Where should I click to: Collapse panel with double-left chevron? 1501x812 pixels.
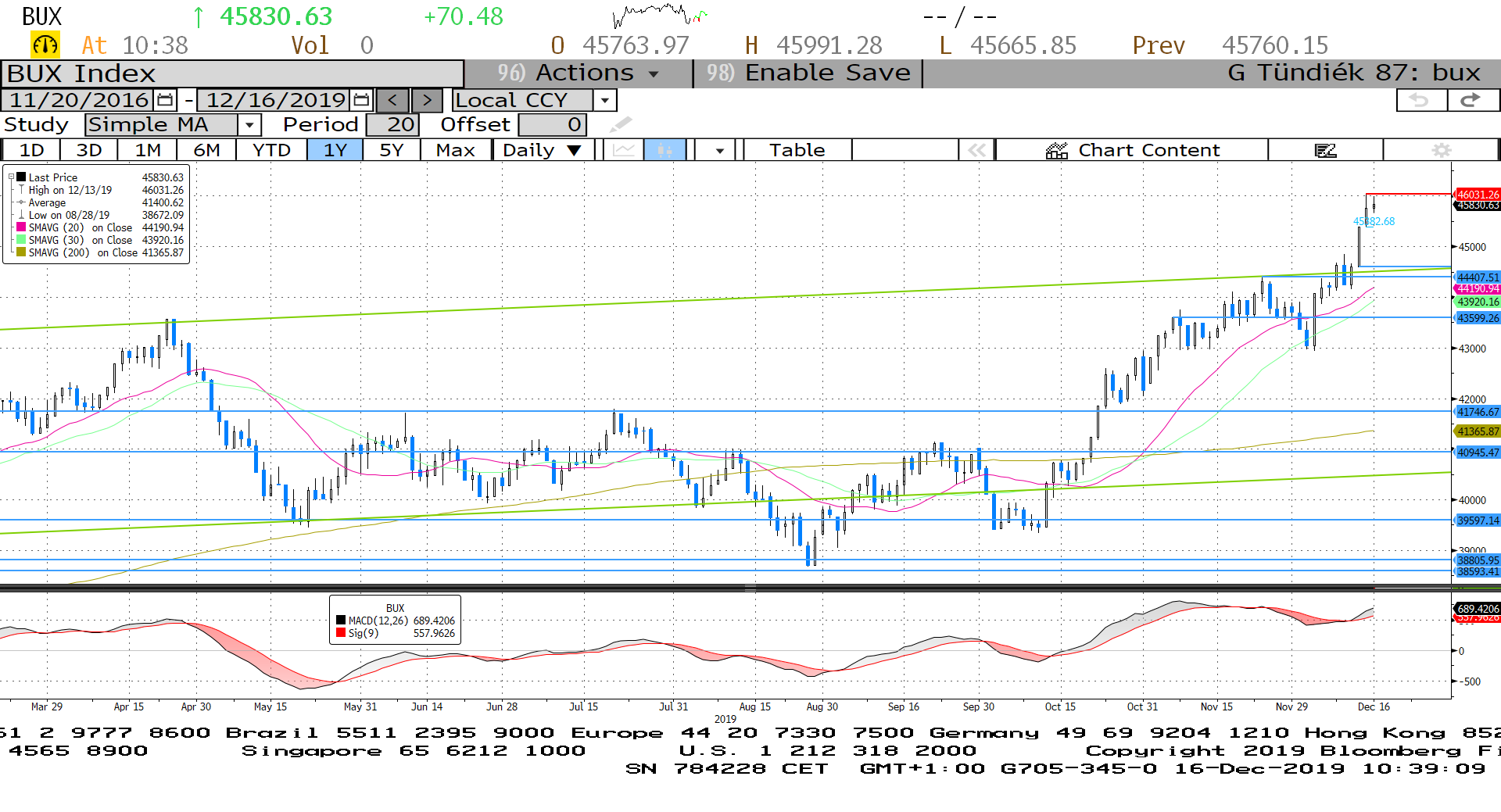point(976,150)
